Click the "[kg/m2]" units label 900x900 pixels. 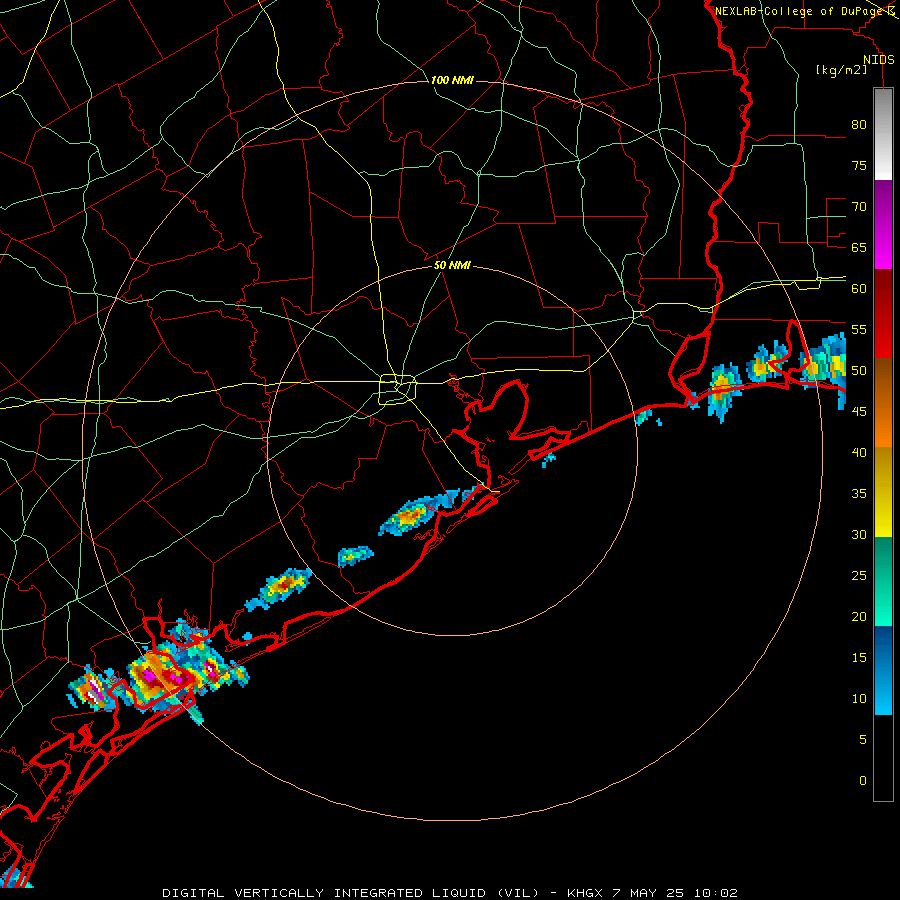click(x=841, y=70)
